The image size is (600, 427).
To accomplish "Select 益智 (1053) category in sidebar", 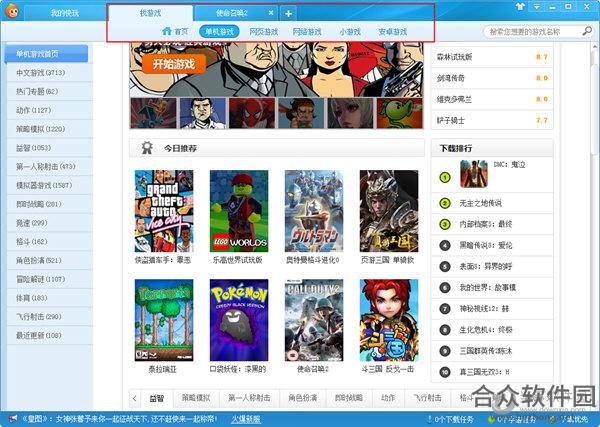I will pos(50,147).
